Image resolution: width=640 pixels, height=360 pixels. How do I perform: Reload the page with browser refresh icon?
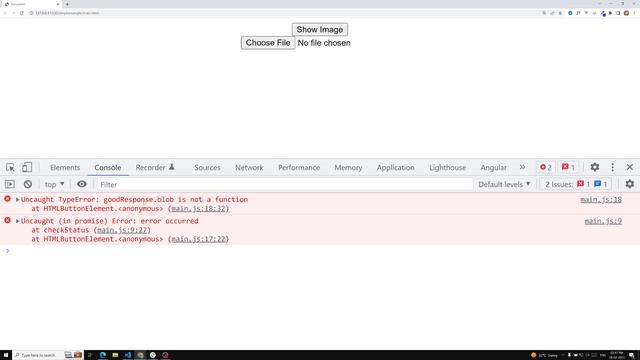[x=22, y=13]
